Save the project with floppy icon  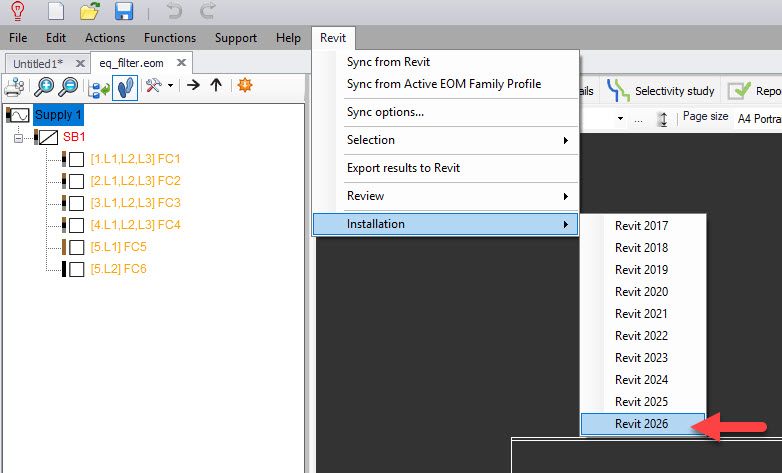point(124,10)
